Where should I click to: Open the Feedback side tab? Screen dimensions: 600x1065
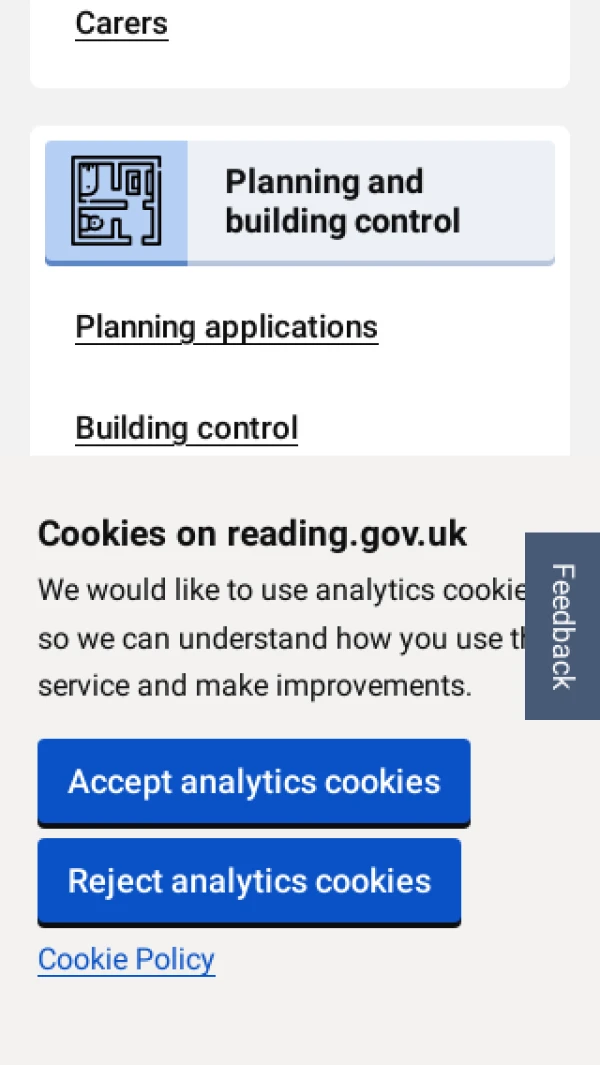(x=562, y=626)
